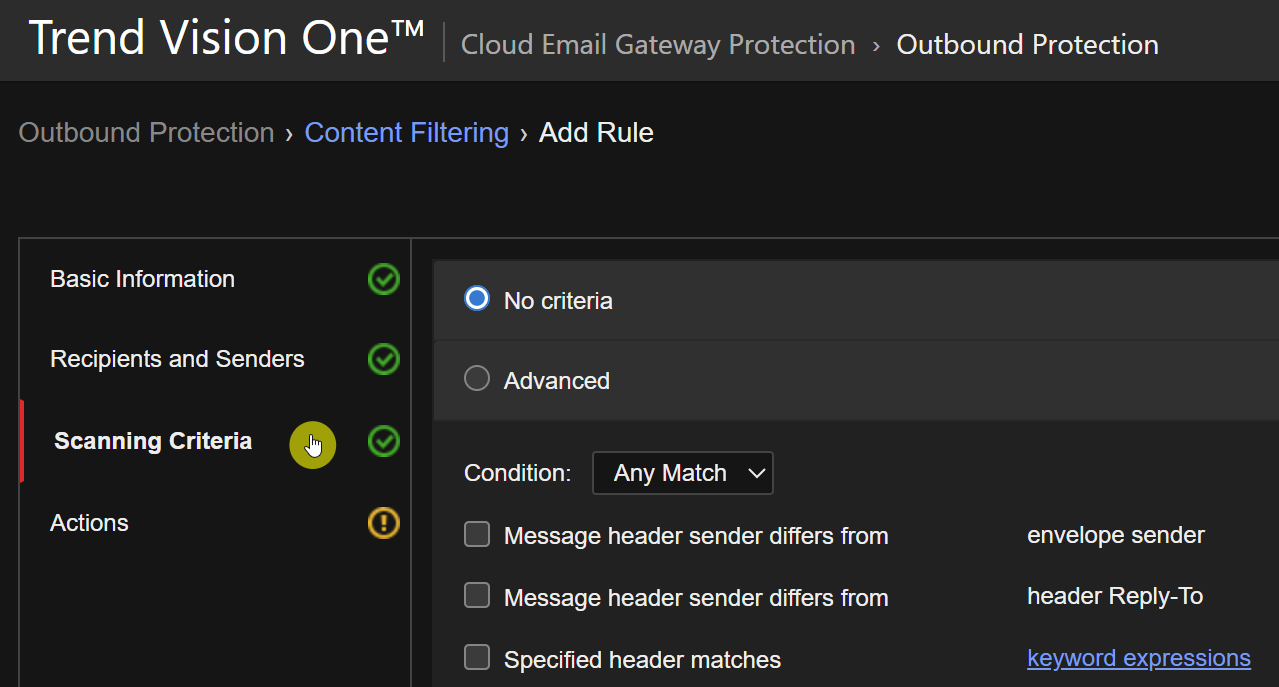Open the keyword expressions link
The image size is (1279, 687).
1138,658
